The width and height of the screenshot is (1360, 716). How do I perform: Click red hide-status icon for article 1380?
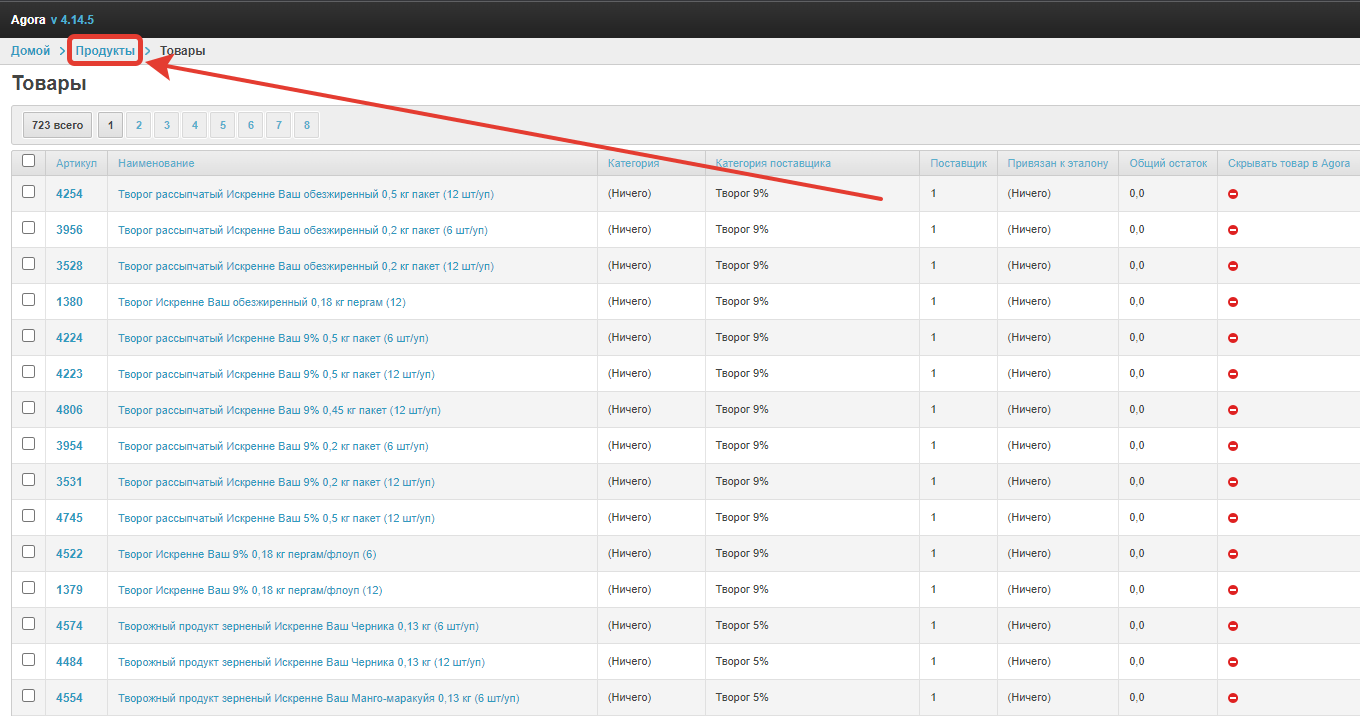[1233, 302]
